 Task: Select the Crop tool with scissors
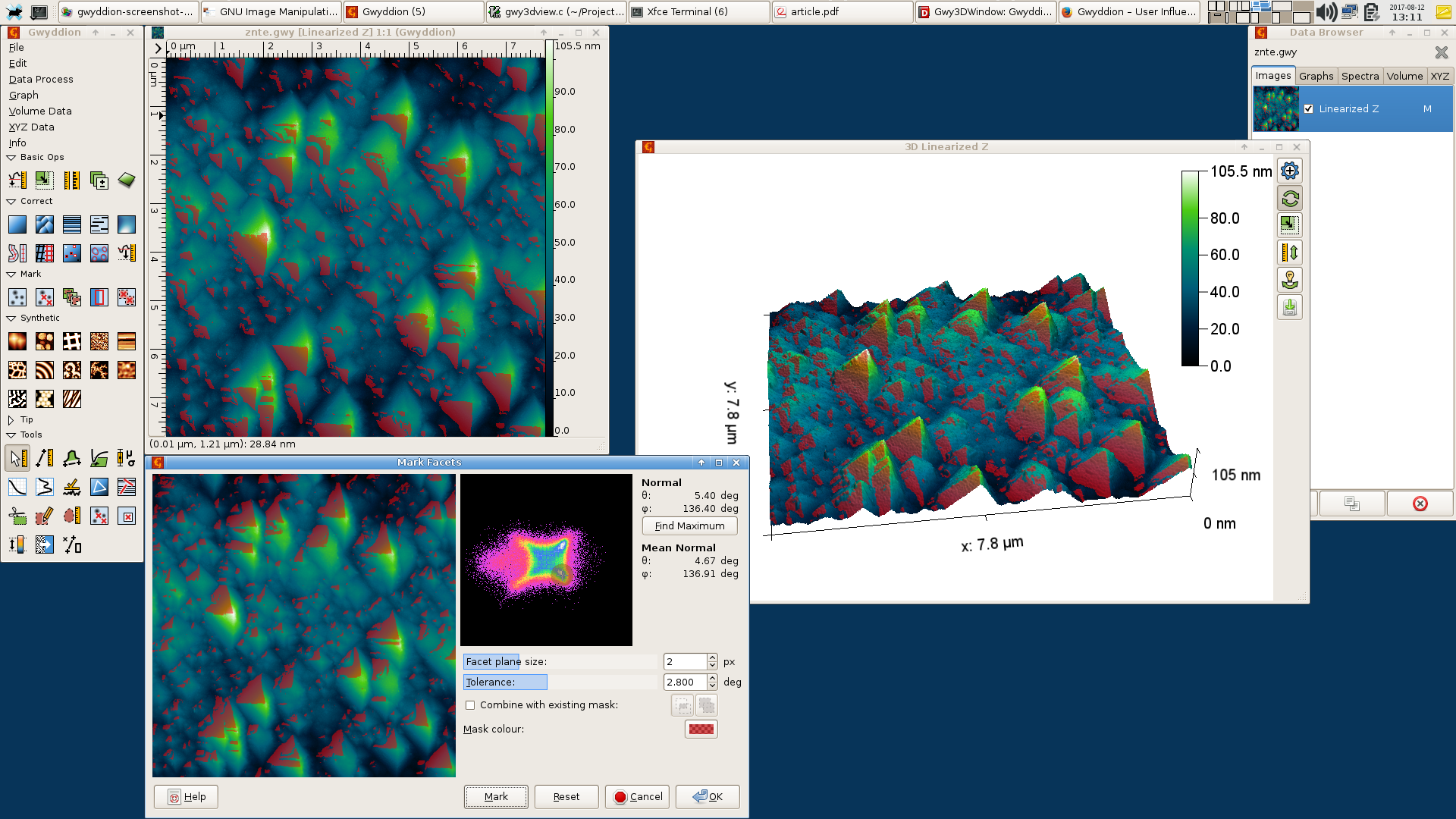(x=17, y=516)
